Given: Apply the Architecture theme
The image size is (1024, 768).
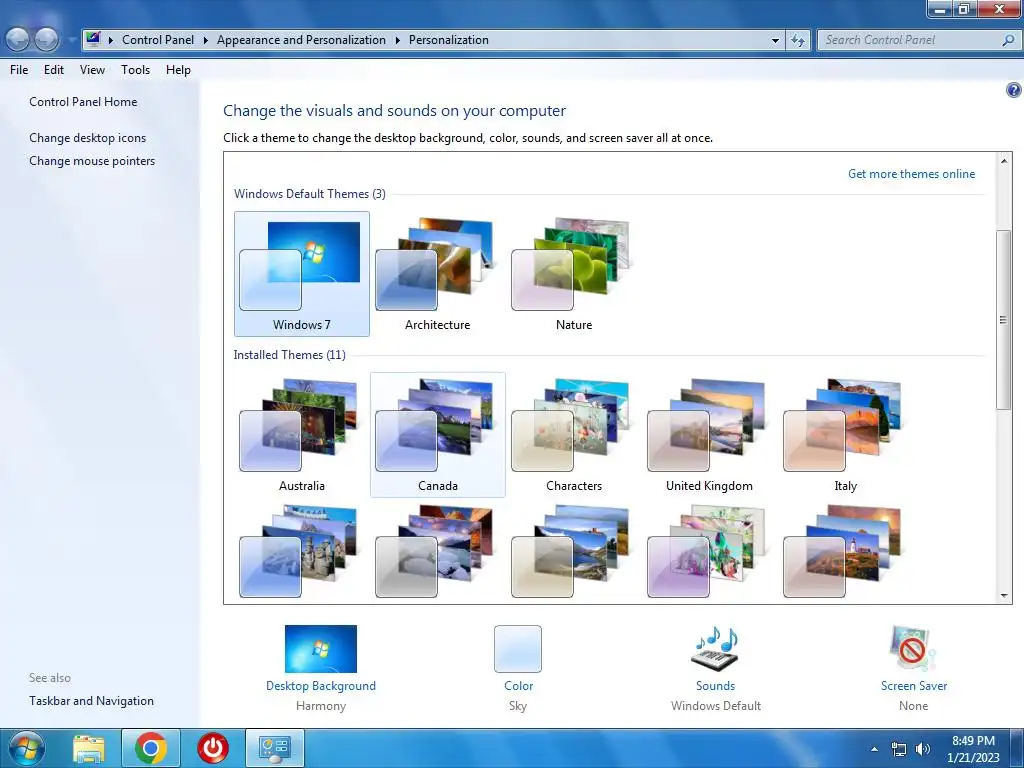Looking at the screenshot, I should coord(438,274).
